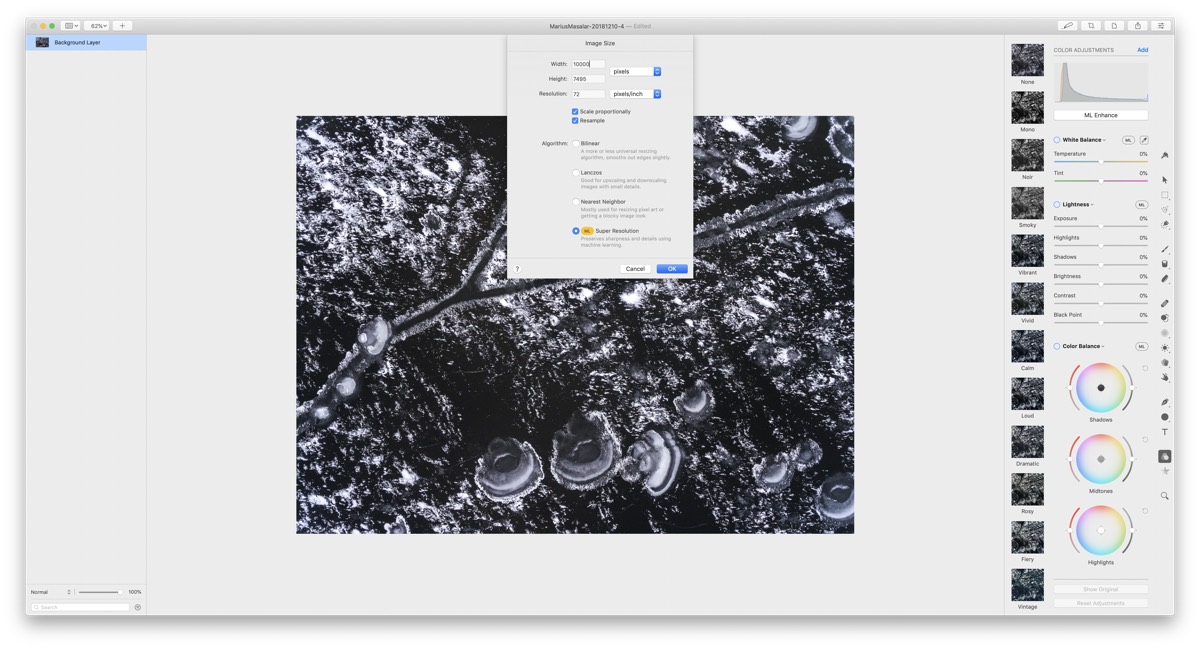The width and height of the screenshot is (1200, 649).
Task: Click the Share icon in top toolbar
Action: [x=1137, y=26]
